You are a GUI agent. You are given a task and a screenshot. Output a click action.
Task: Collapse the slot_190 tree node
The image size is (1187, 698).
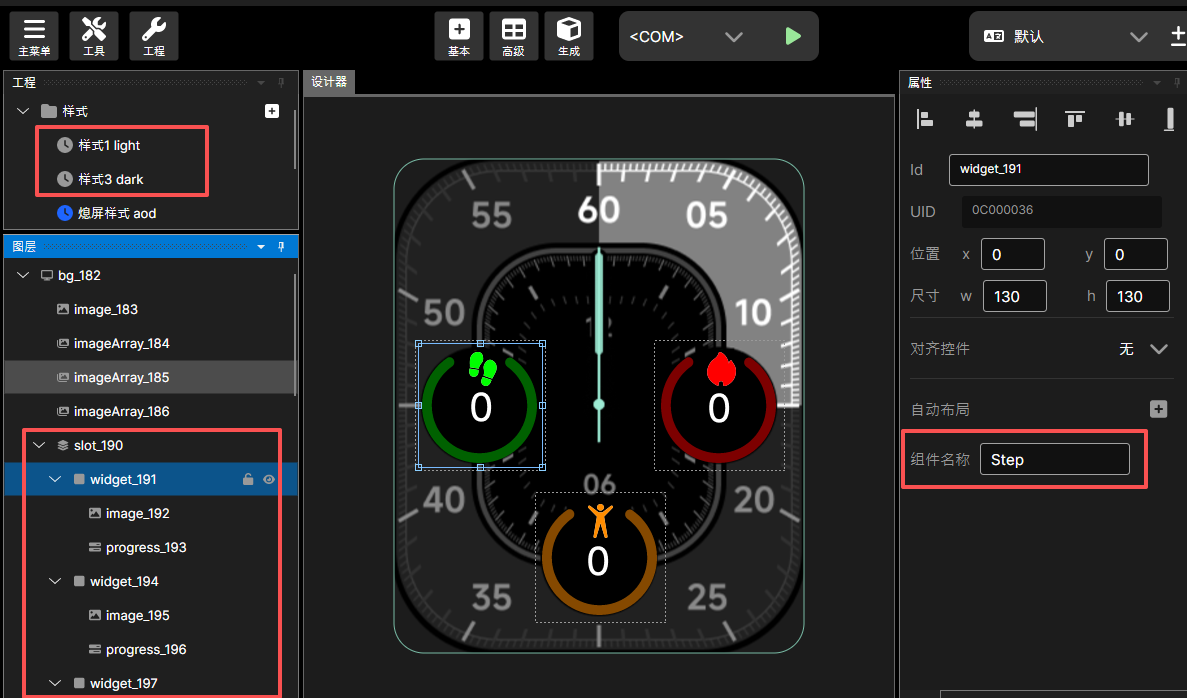[x=40, y=445]
